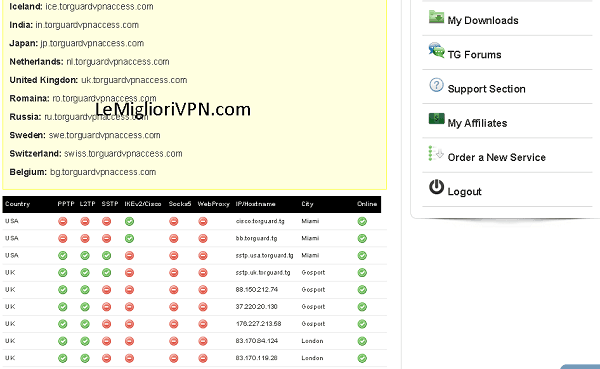Click the Logout power icon
Viewport: 600px width, 369px height.
pyautogui.click(x=436, y=187)
